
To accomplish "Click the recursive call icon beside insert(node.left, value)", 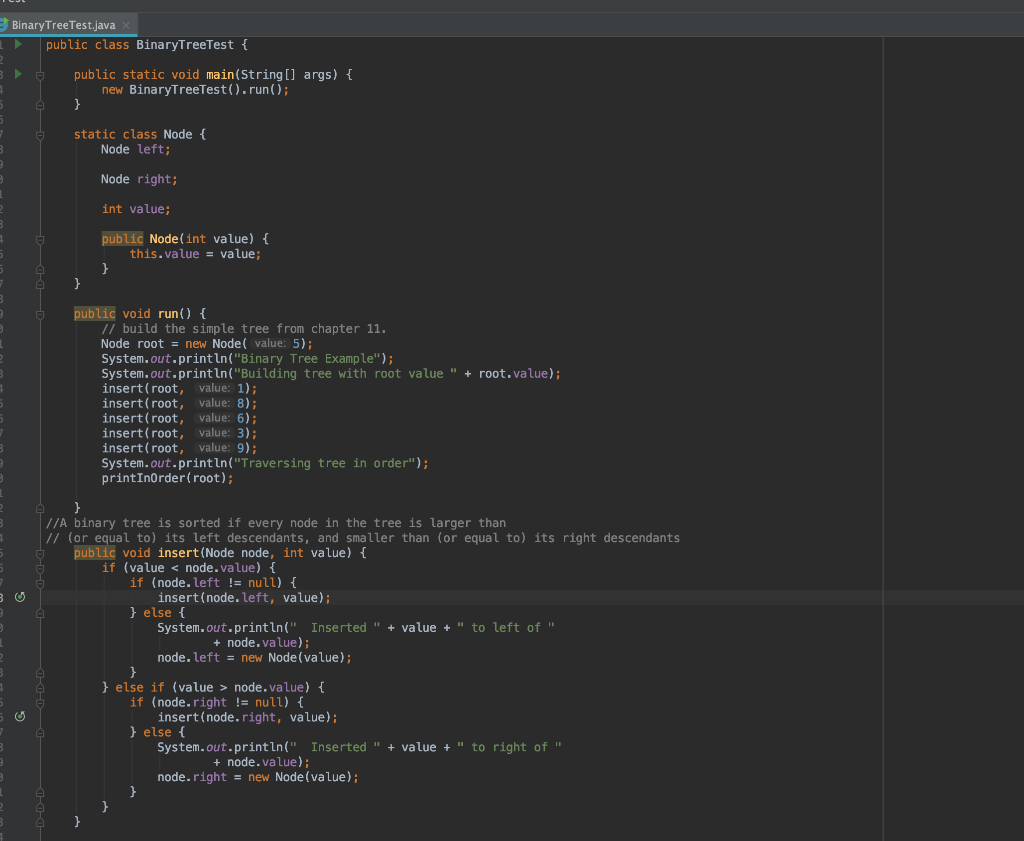I will tap(20, 597).
